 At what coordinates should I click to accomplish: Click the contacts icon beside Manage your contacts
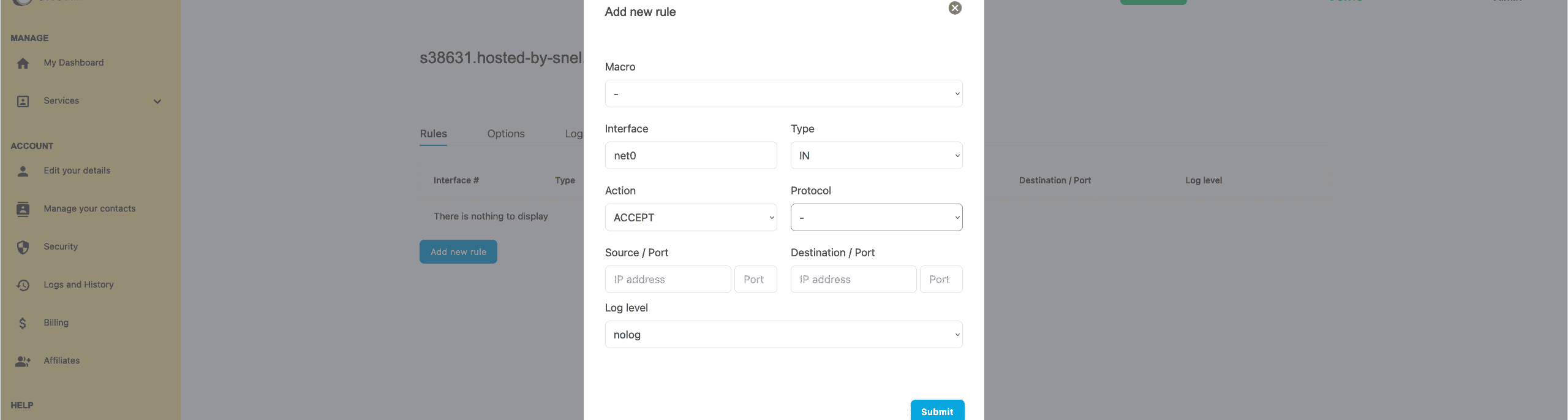pyautogui.click(x=23, y=209)
